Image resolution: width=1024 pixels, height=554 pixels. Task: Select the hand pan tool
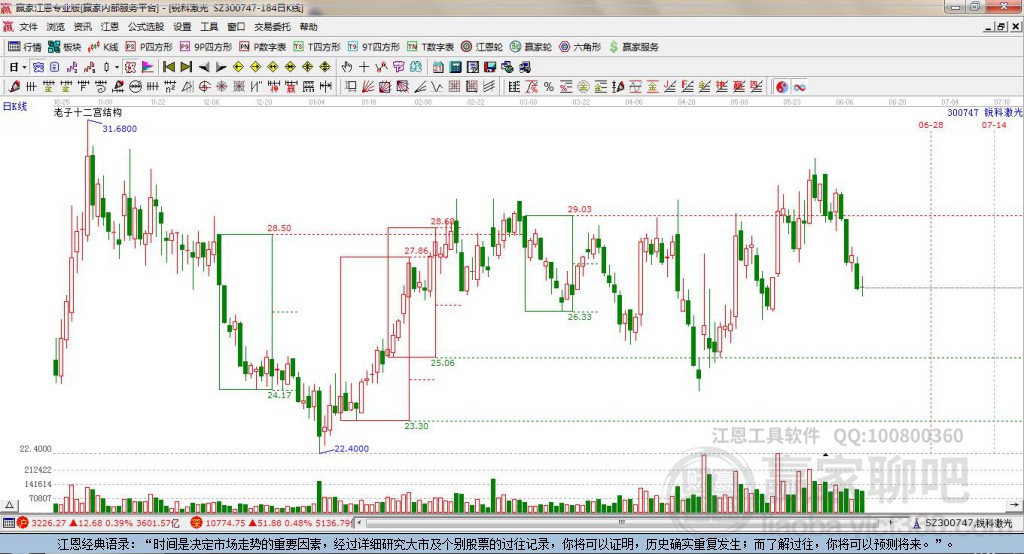(347, 67)
